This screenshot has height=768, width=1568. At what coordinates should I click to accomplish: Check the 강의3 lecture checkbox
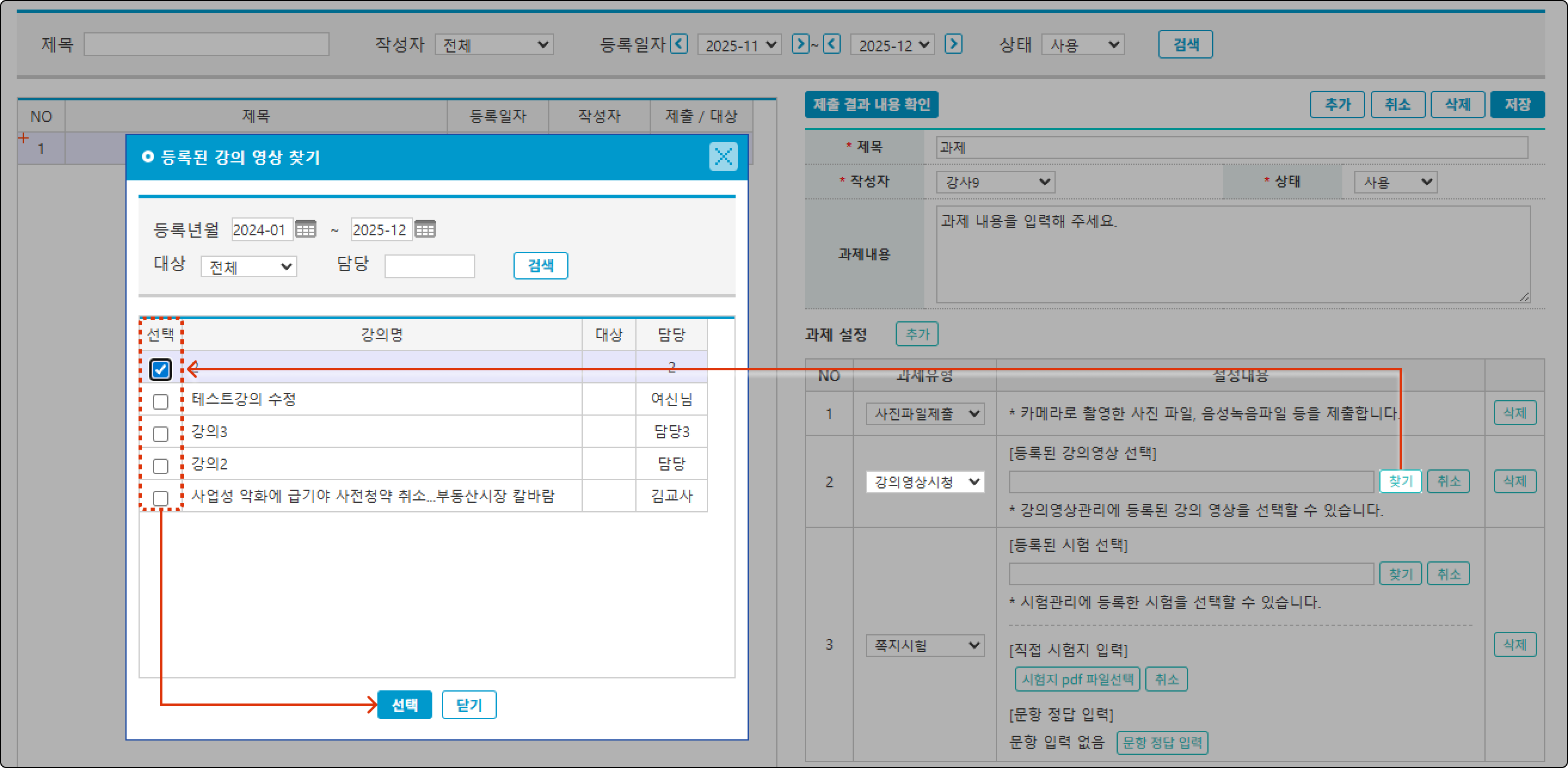click(x=161, y=434)
